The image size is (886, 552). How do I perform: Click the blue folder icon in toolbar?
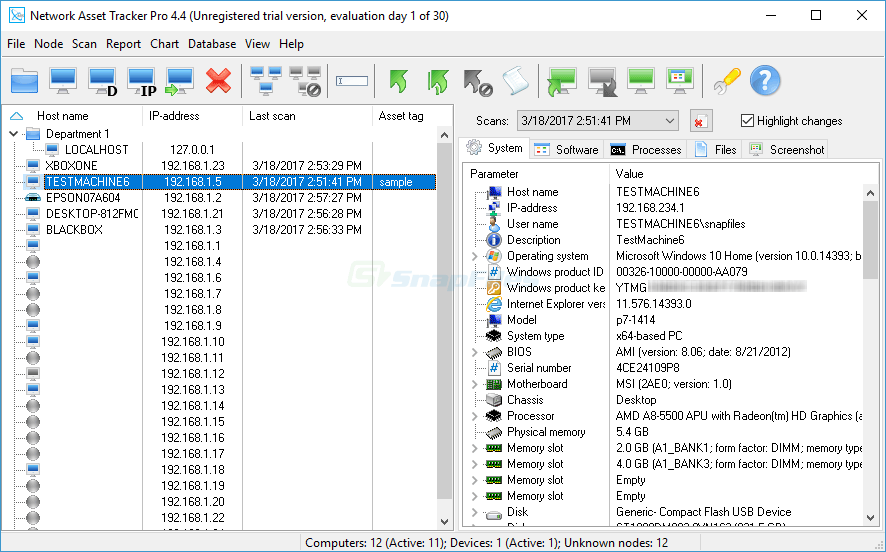[24, 81]
